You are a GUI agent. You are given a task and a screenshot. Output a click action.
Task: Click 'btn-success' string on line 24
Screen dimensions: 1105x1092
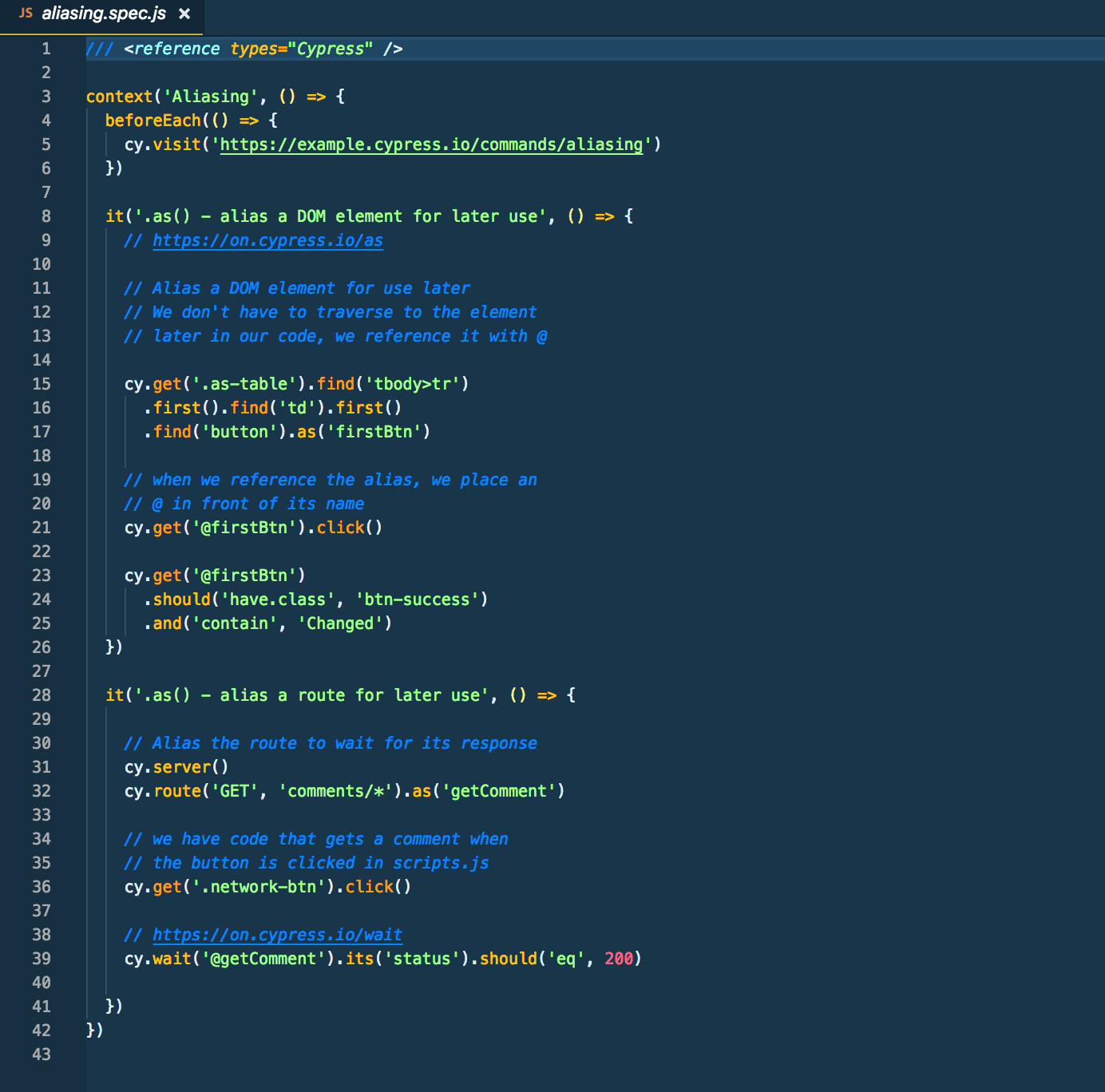click(x=416, y=599)
